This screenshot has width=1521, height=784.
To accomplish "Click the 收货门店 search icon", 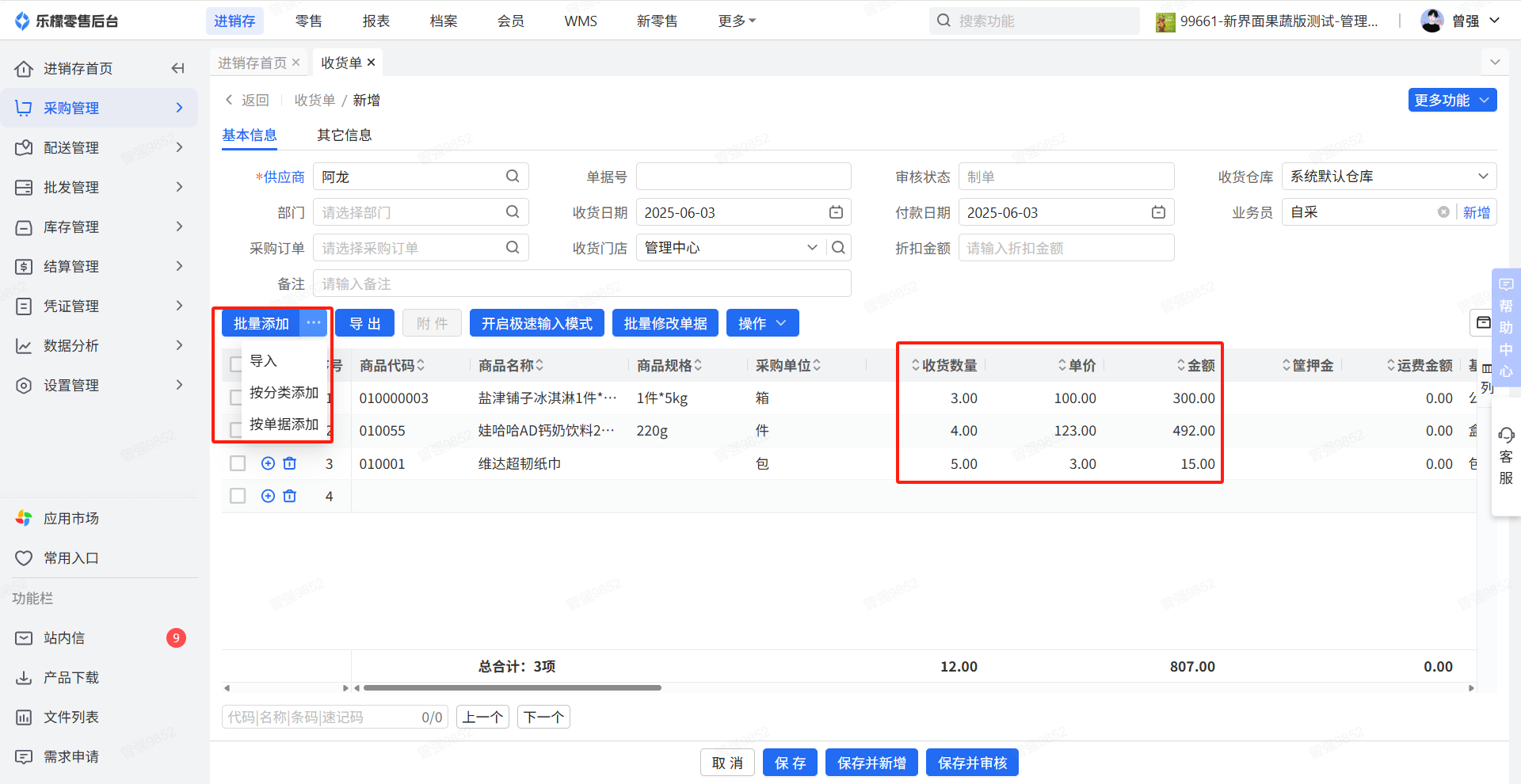I will (838, 247).
